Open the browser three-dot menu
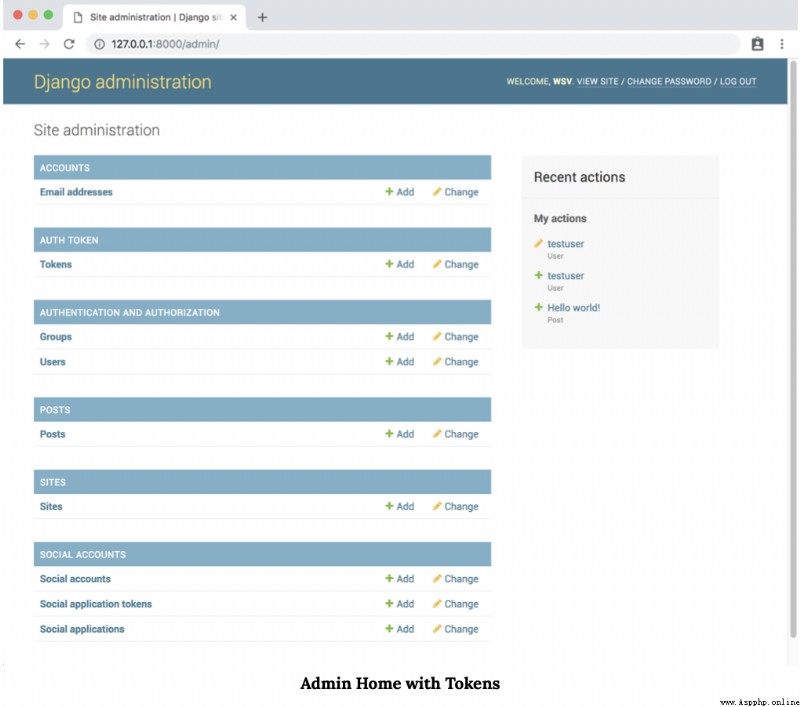Viewport: 800px width, 707px height. pyautogui.click(x=782, y=44)
